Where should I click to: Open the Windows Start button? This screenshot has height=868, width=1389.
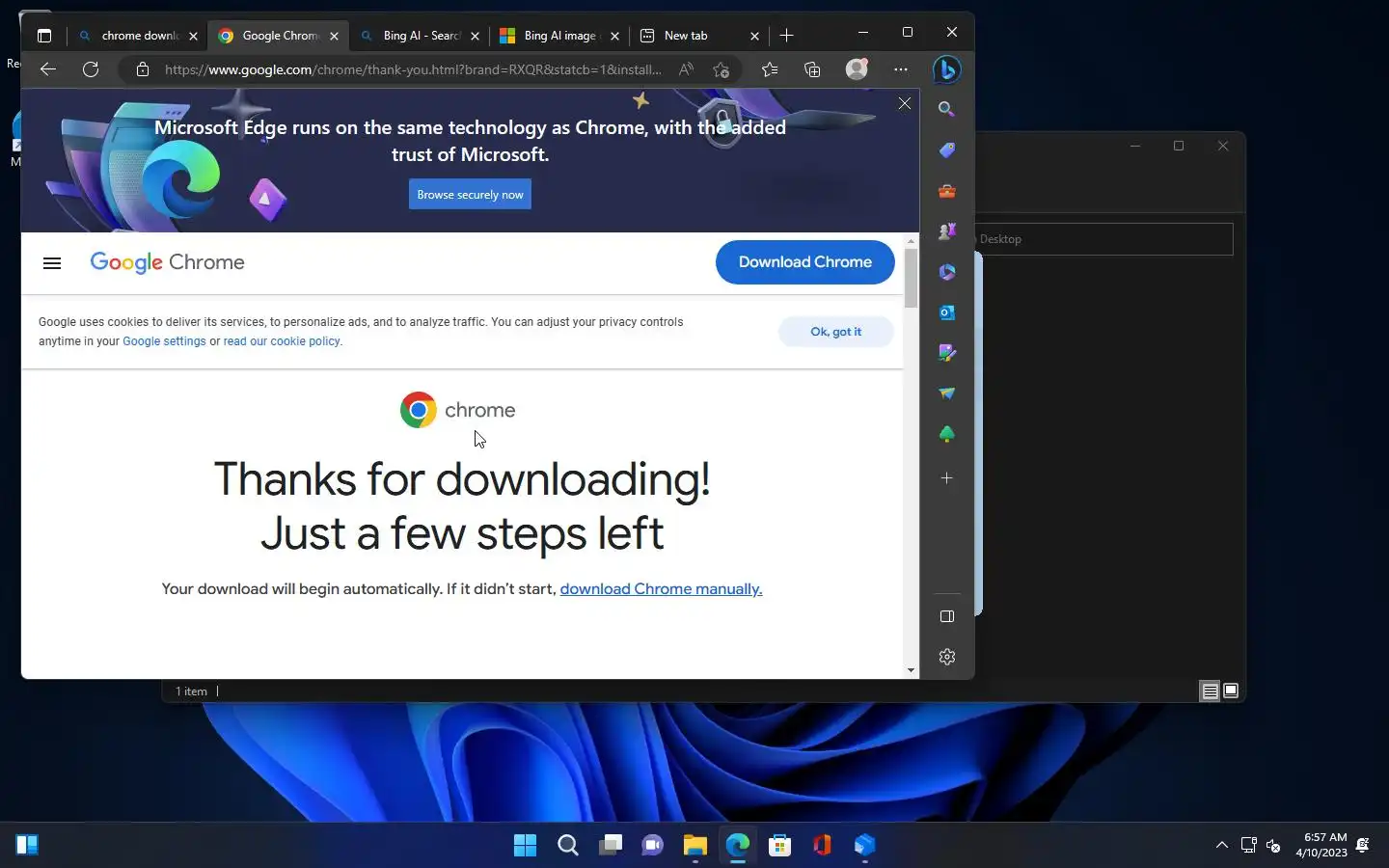(x=525, y=846)
